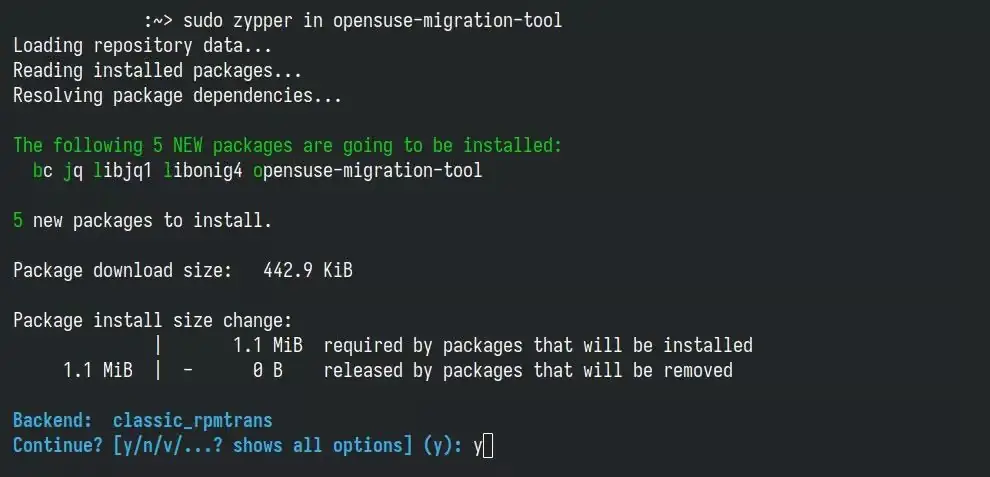This screenshot has height=477, width=990.
Task: Click the "5 new packages to install." line
Action: [x=142, y=221]
